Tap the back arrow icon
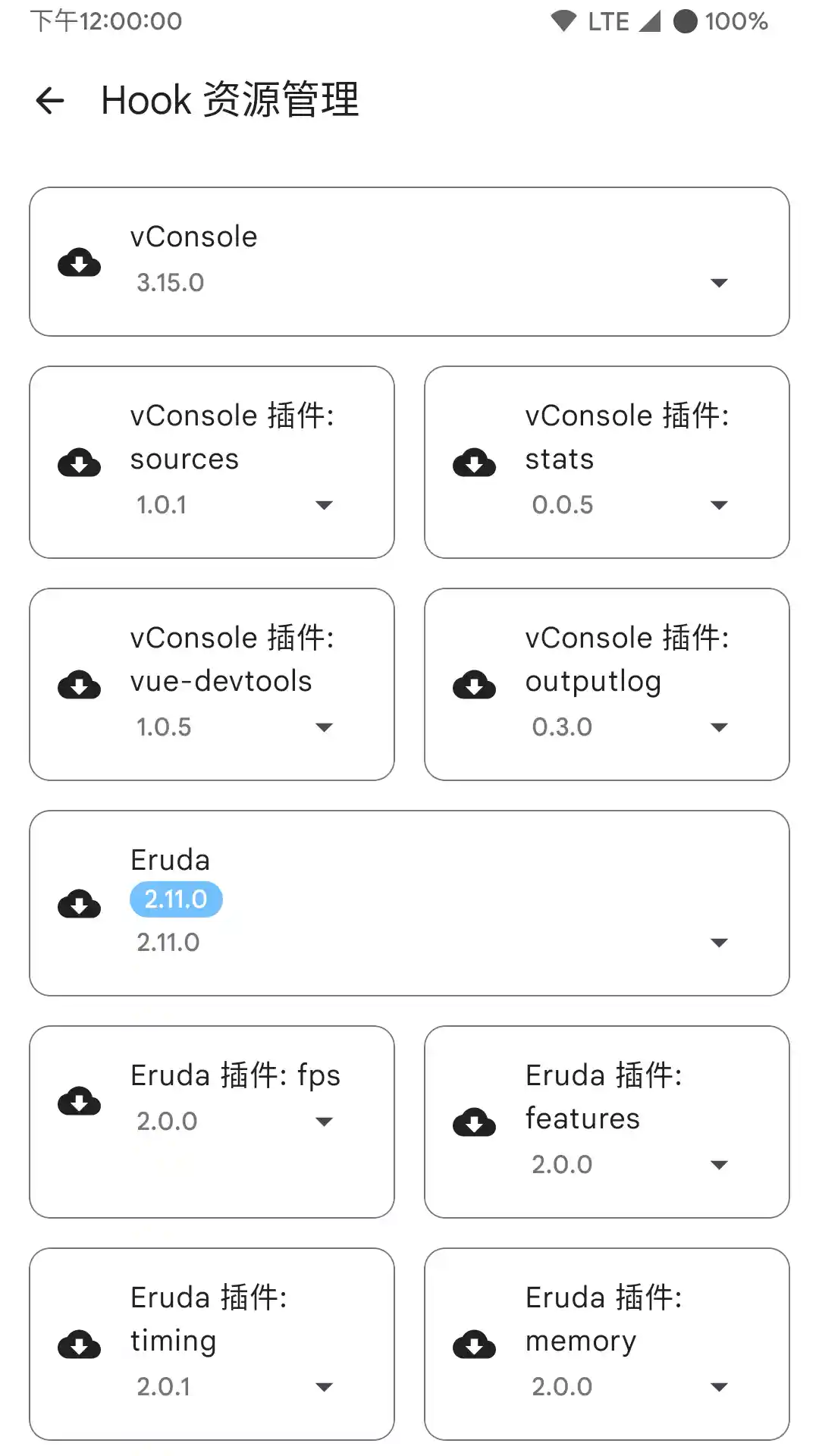Viewport: 819px width, 1456px height. 50,100
